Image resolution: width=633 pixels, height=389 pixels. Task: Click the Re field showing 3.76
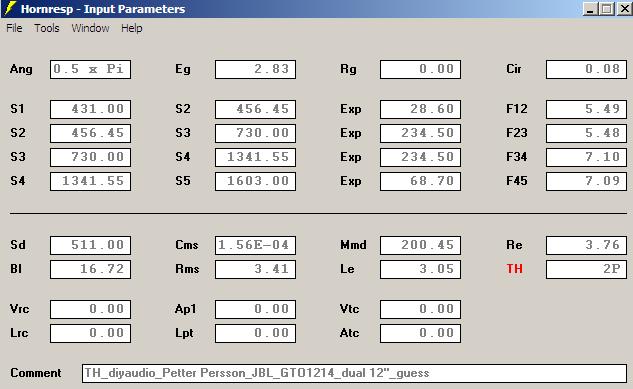click(586, 245)
